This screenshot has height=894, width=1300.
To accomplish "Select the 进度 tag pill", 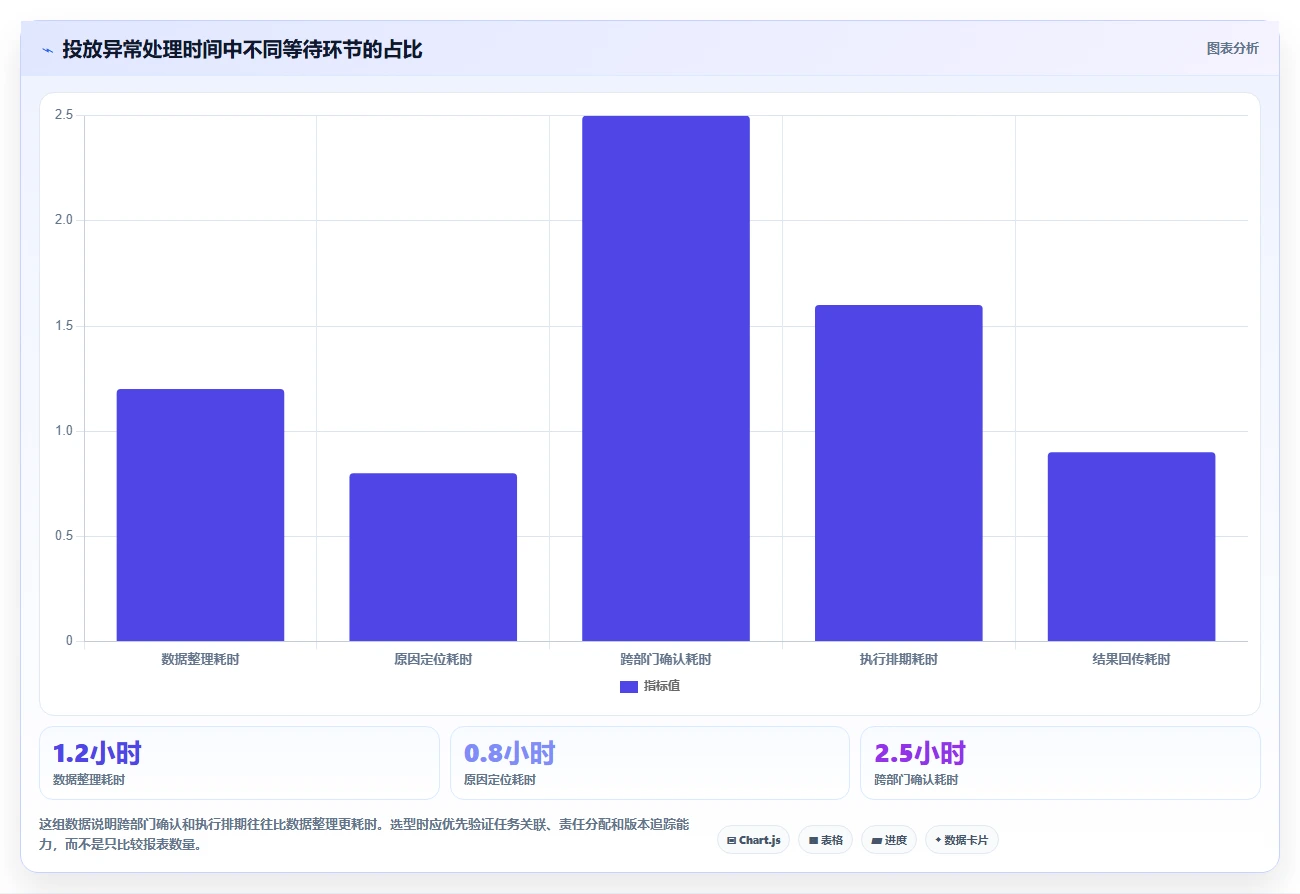I will 889,840.
